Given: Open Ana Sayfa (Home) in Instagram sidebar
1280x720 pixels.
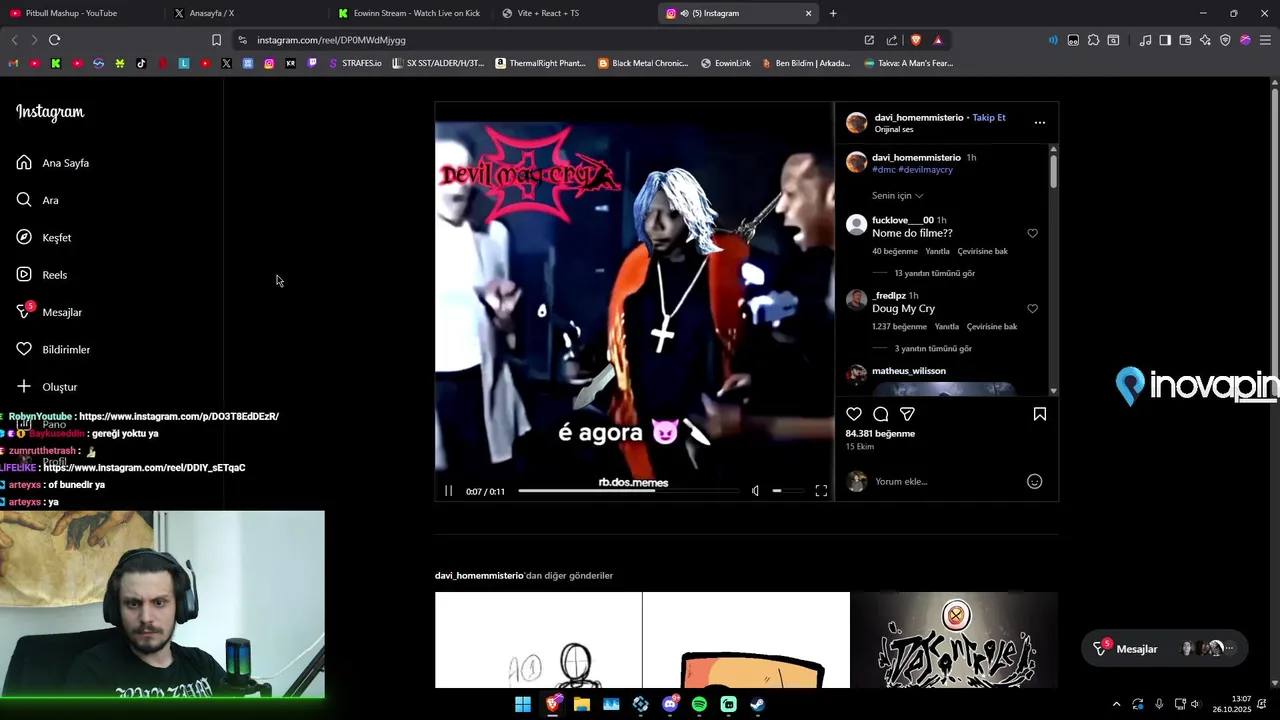Looking at the screenshot, I should pyautogui.click(x=53, y=163).
